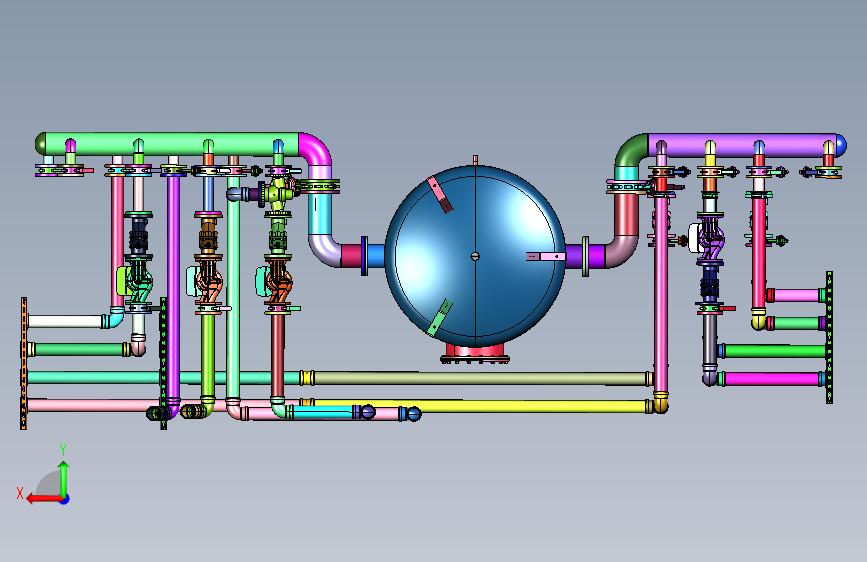
Task: Select the long yellow horizontal pipe
Action: (x=479, y=407)
